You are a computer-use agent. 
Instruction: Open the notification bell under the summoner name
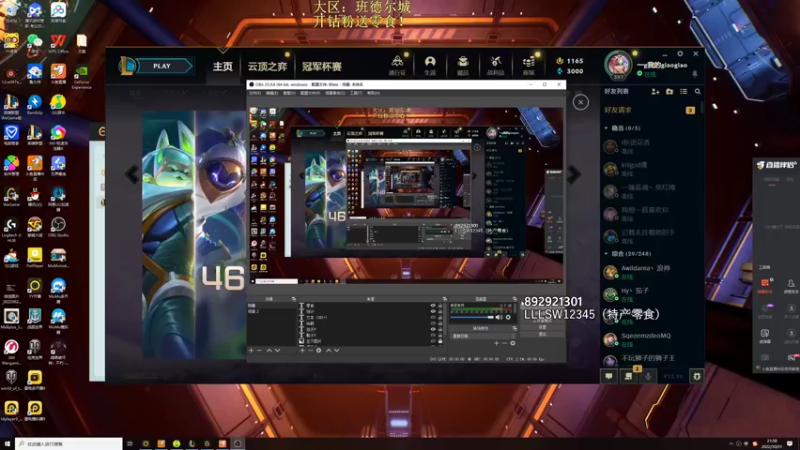[694, 74]
